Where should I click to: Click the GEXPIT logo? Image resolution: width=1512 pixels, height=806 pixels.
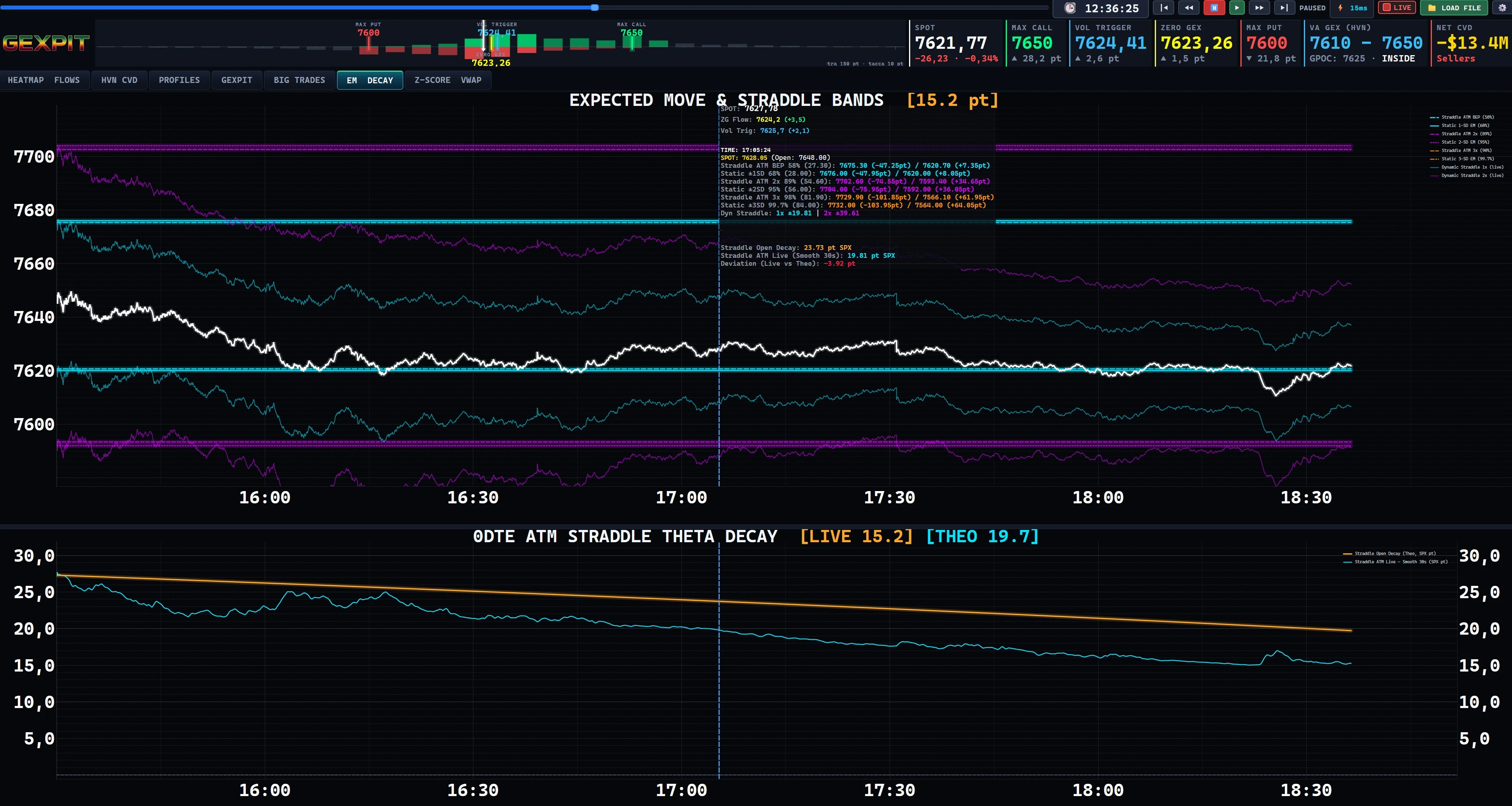46,43
